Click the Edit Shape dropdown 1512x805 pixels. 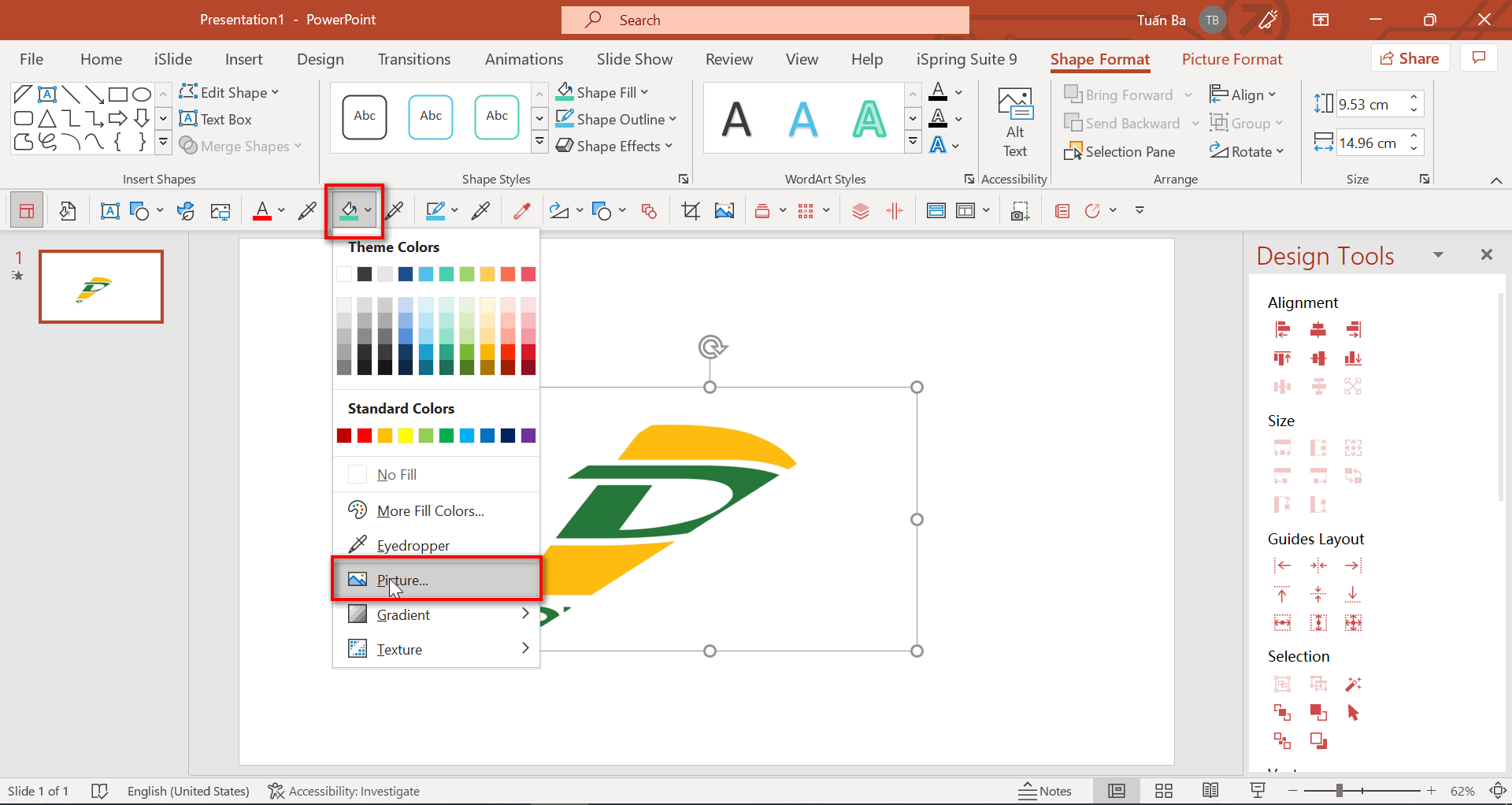pos(229,92)
